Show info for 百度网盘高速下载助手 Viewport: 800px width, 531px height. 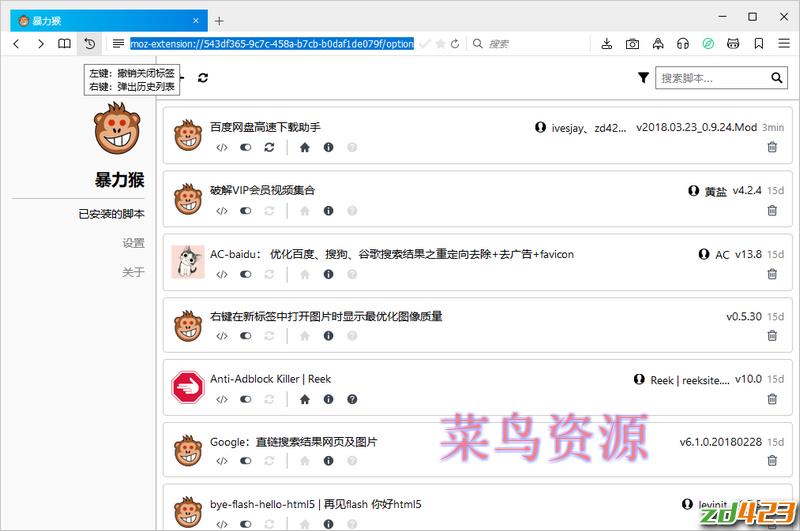(329, 147)
